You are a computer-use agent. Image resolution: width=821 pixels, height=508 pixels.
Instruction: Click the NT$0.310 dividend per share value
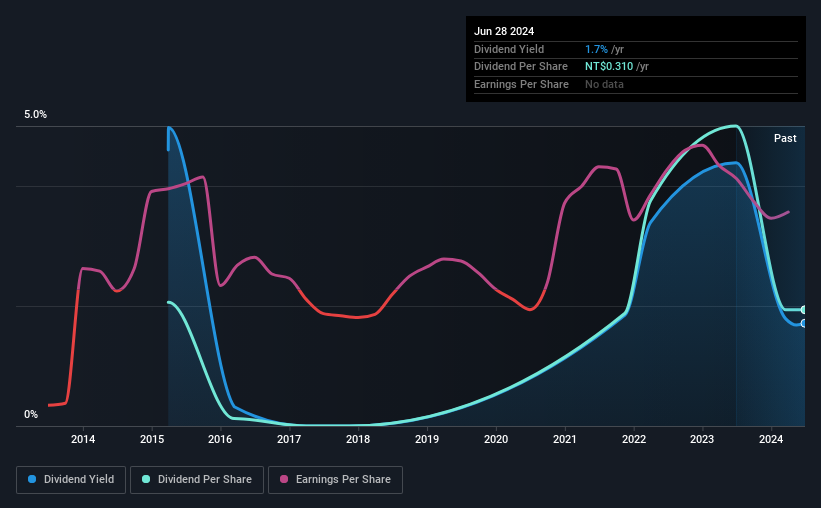609,67
